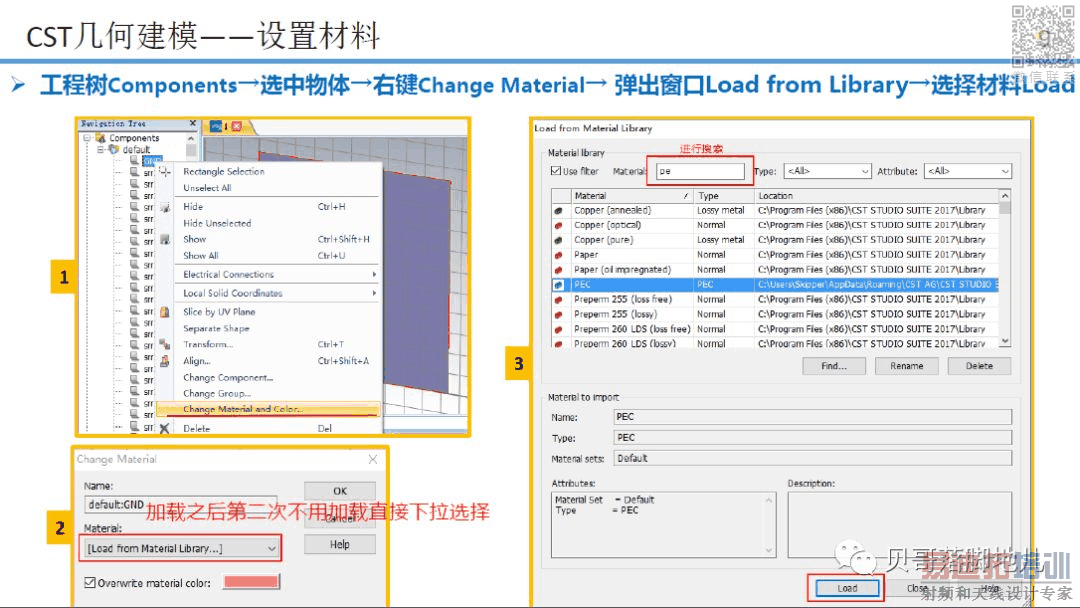Close the Change Material dialog
This screenshot has width=1080, height=608.
(373, 459)
